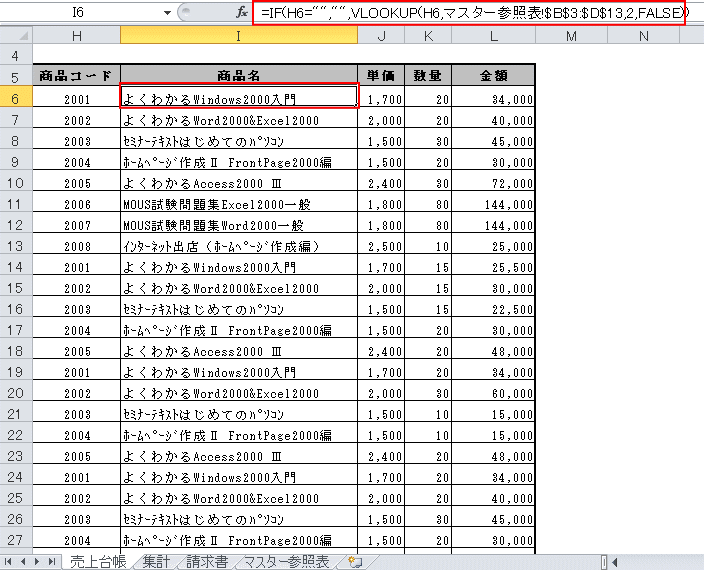
Task: Select column I header
Action: point(238,36)
